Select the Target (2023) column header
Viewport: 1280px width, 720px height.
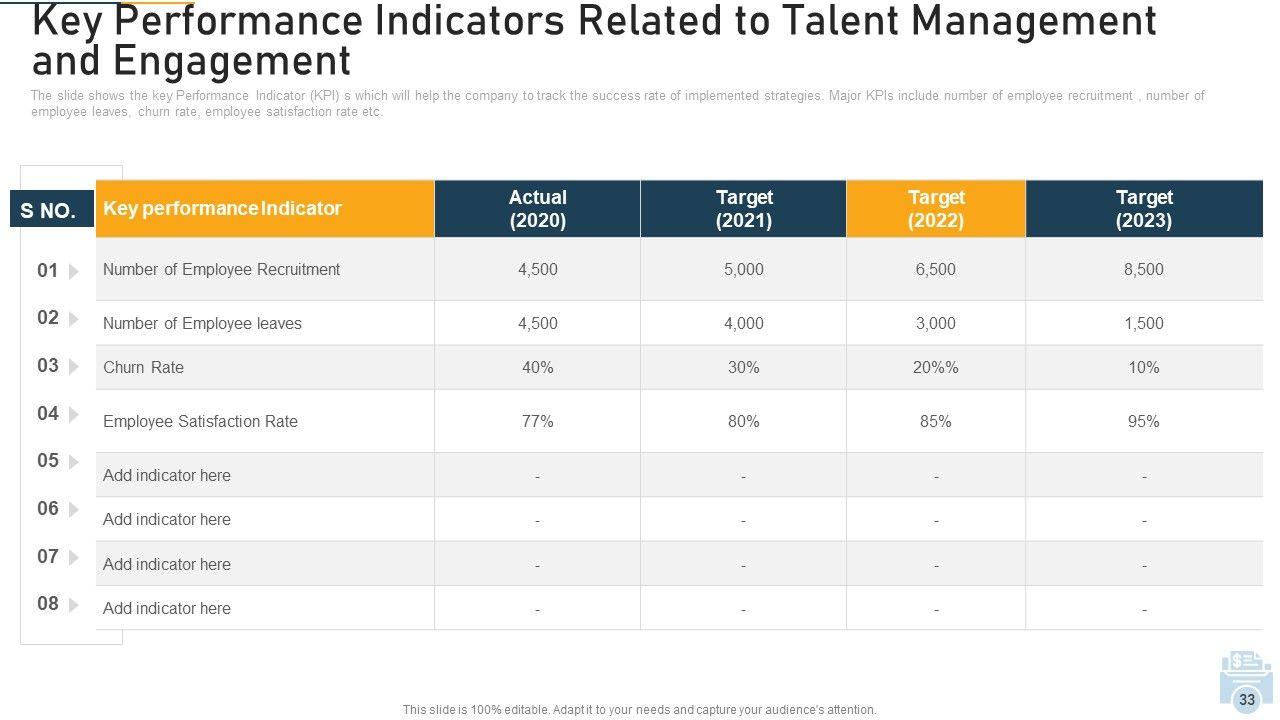[1144, 209]
